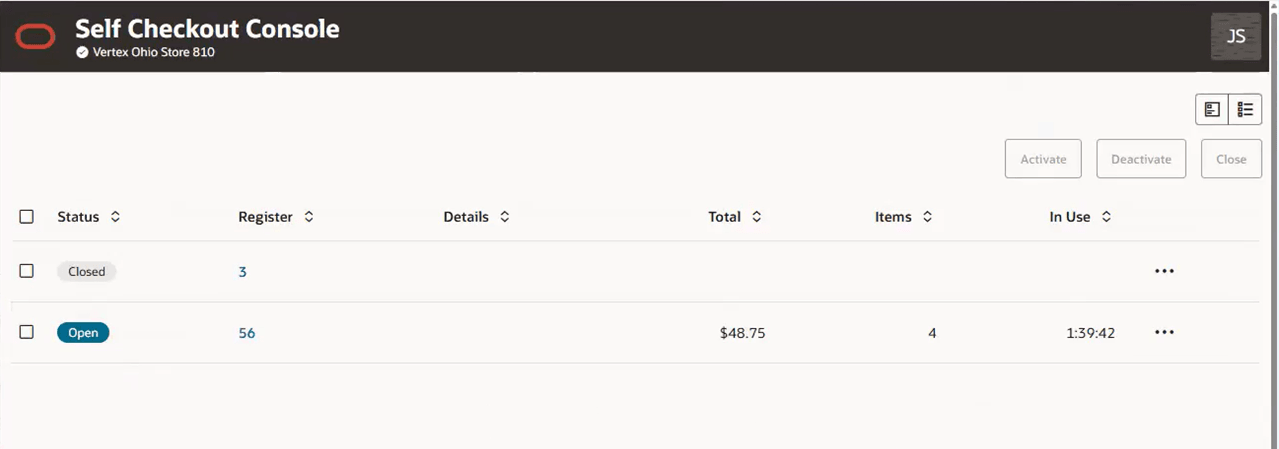Sort the In Use column

[x=1106, y=216]
